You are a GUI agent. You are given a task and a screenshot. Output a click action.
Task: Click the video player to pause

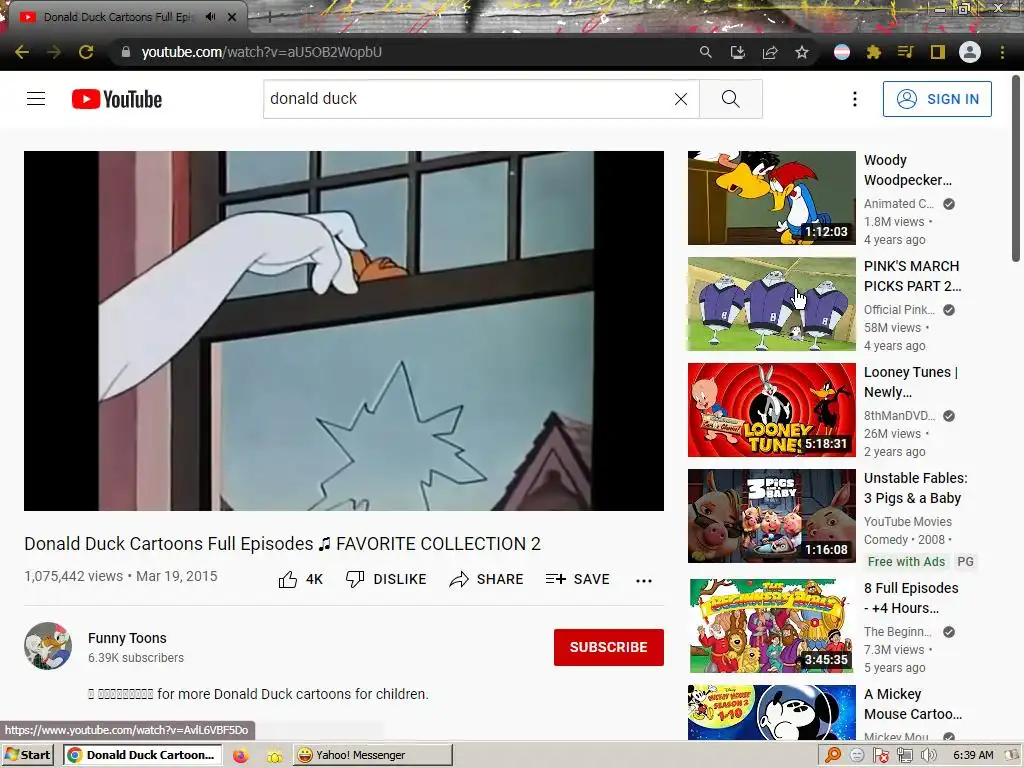pyautogui.click(x=344, y=331)
